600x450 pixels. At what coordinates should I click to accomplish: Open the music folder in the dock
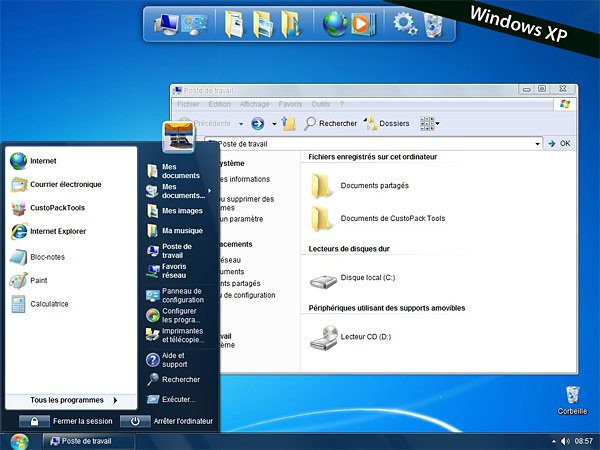291,24
